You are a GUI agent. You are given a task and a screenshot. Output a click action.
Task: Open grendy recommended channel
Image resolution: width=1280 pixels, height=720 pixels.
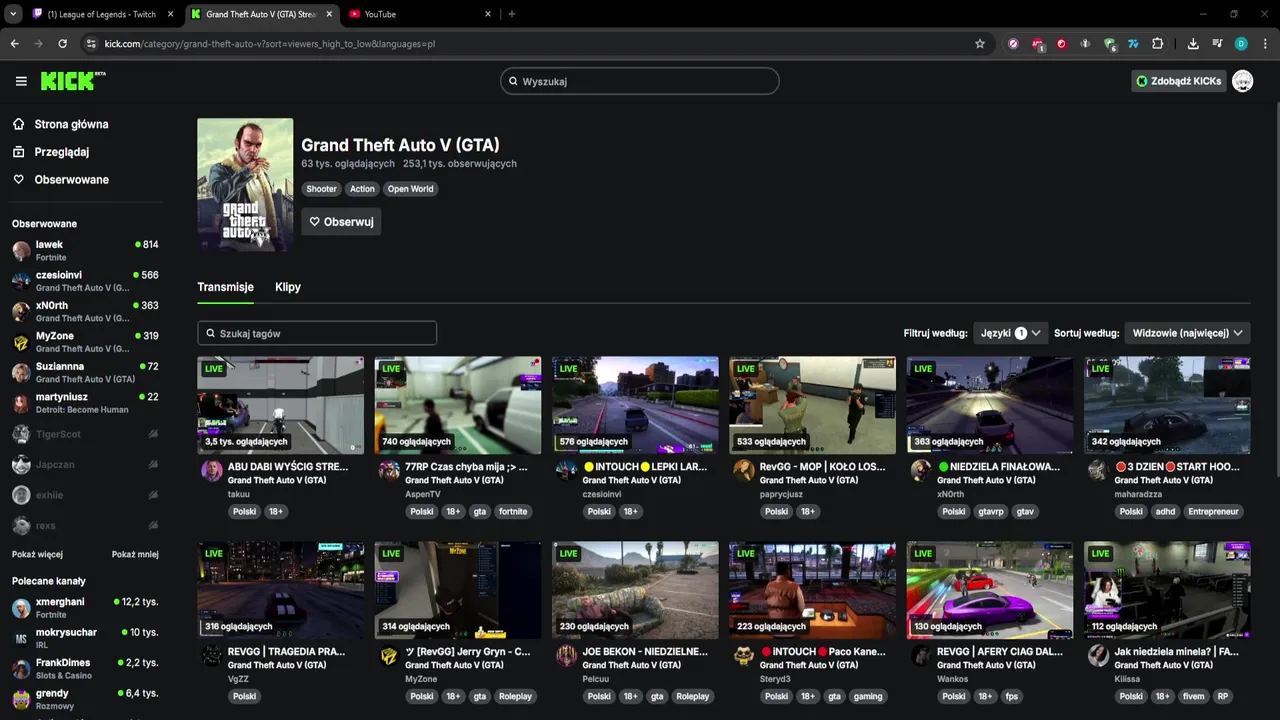click(85, 699)
